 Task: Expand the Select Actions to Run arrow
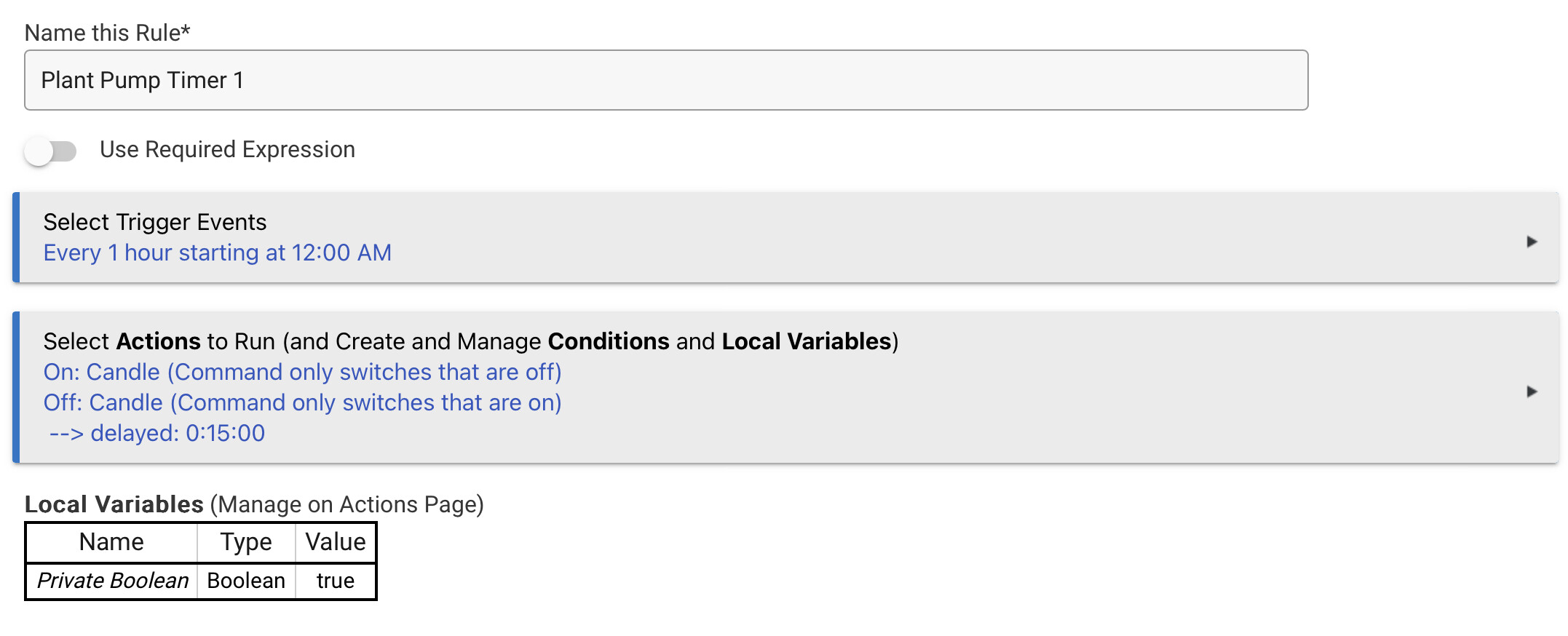tap(1532, 391)
